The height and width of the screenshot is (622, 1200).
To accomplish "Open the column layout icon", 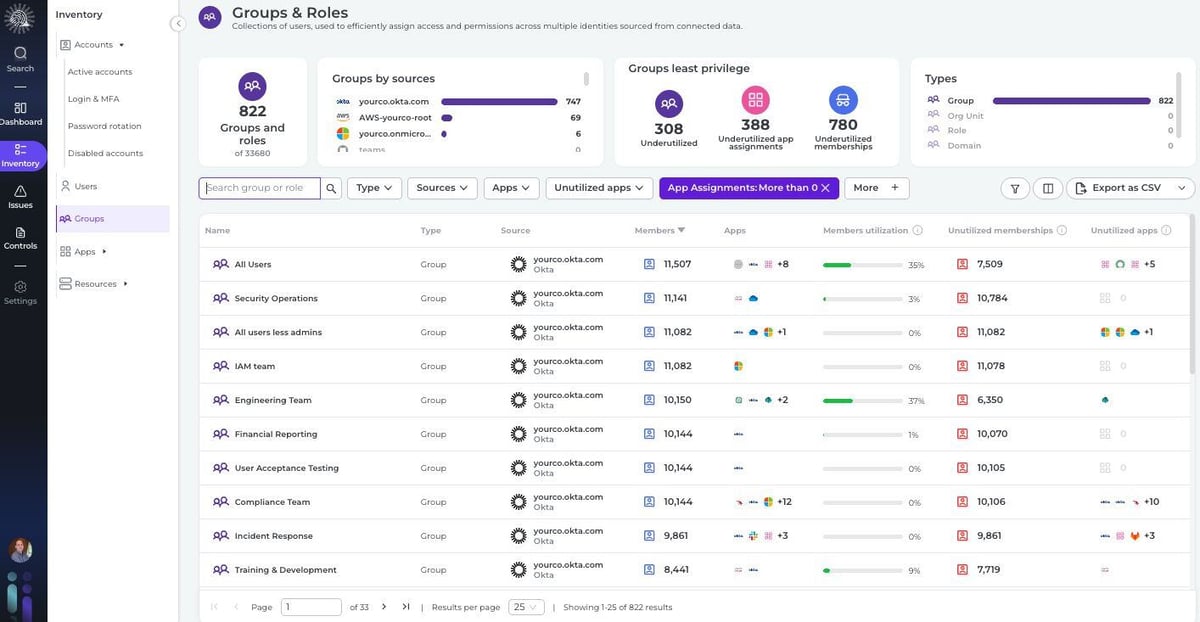I will point(1047,188).
